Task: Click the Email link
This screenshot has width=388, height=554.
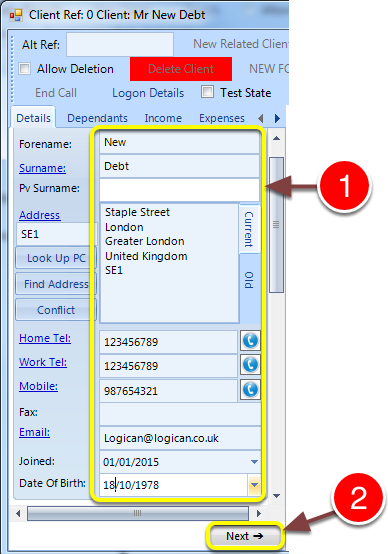Action: [34, 432]
